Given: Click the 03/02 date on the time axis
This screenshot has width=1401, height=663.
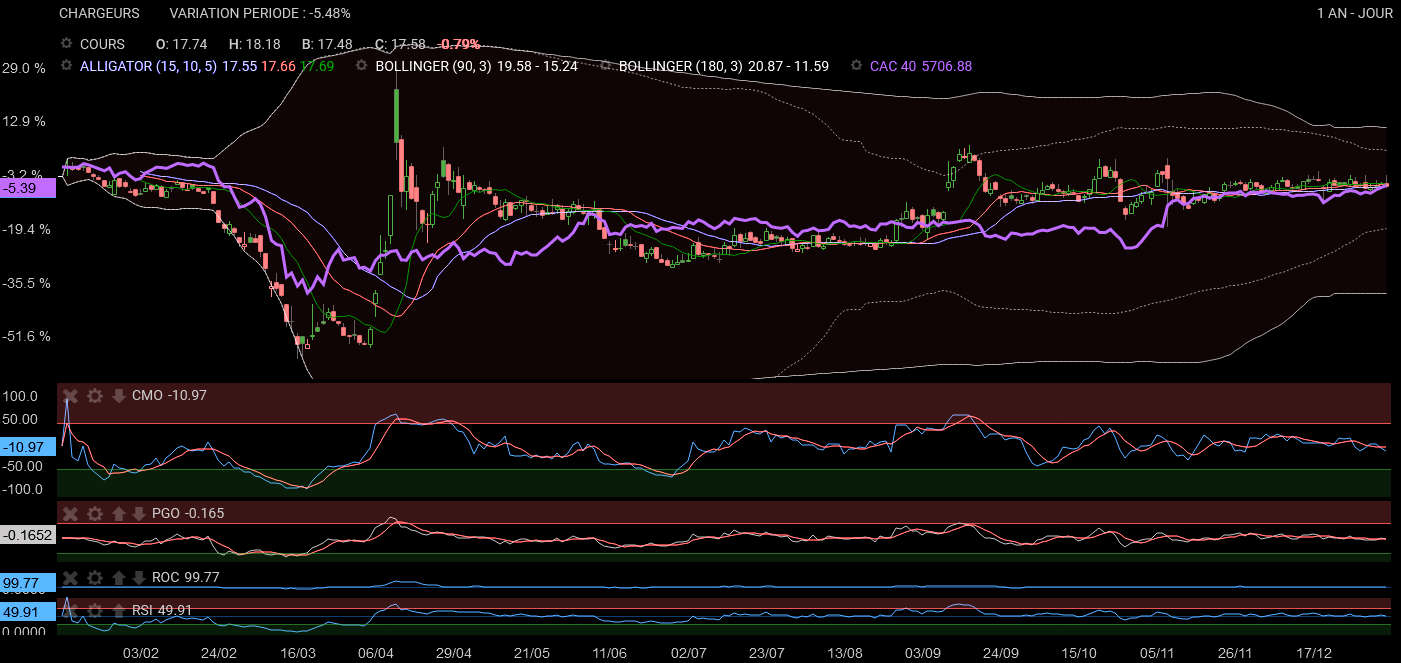Looking at the screenshot, I should [x=141, y=653].
